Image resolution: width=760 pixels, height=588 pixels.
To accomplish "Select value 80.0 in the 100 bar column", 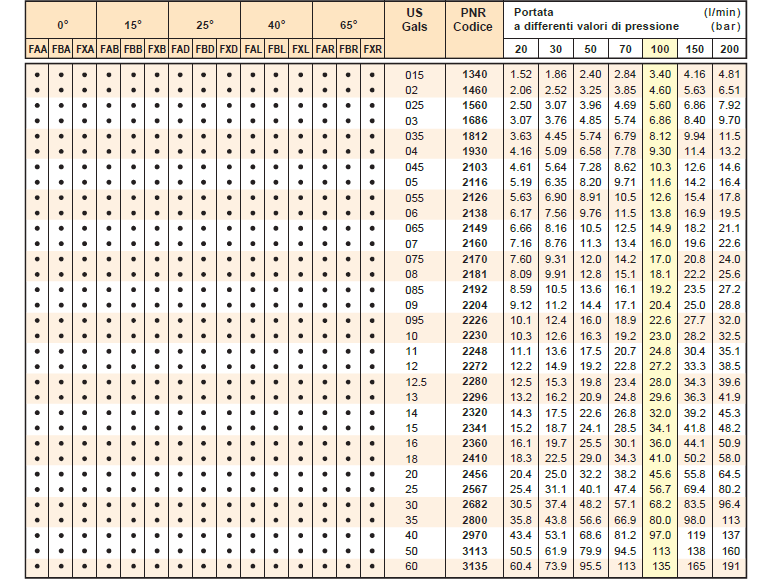I will [x=660, y=520].
